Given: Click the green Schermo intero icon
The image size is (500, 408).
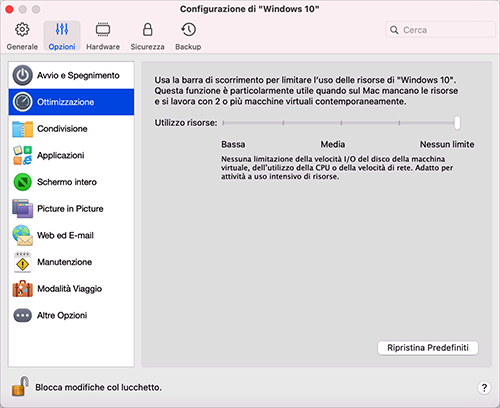Looking at the screenshot, I should pos(22,182).
